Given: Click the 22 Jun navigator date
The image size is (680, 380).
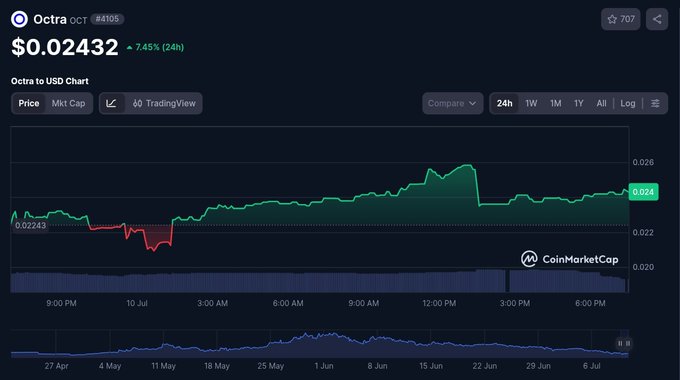Looking at the screenshot, I should 485,366.
